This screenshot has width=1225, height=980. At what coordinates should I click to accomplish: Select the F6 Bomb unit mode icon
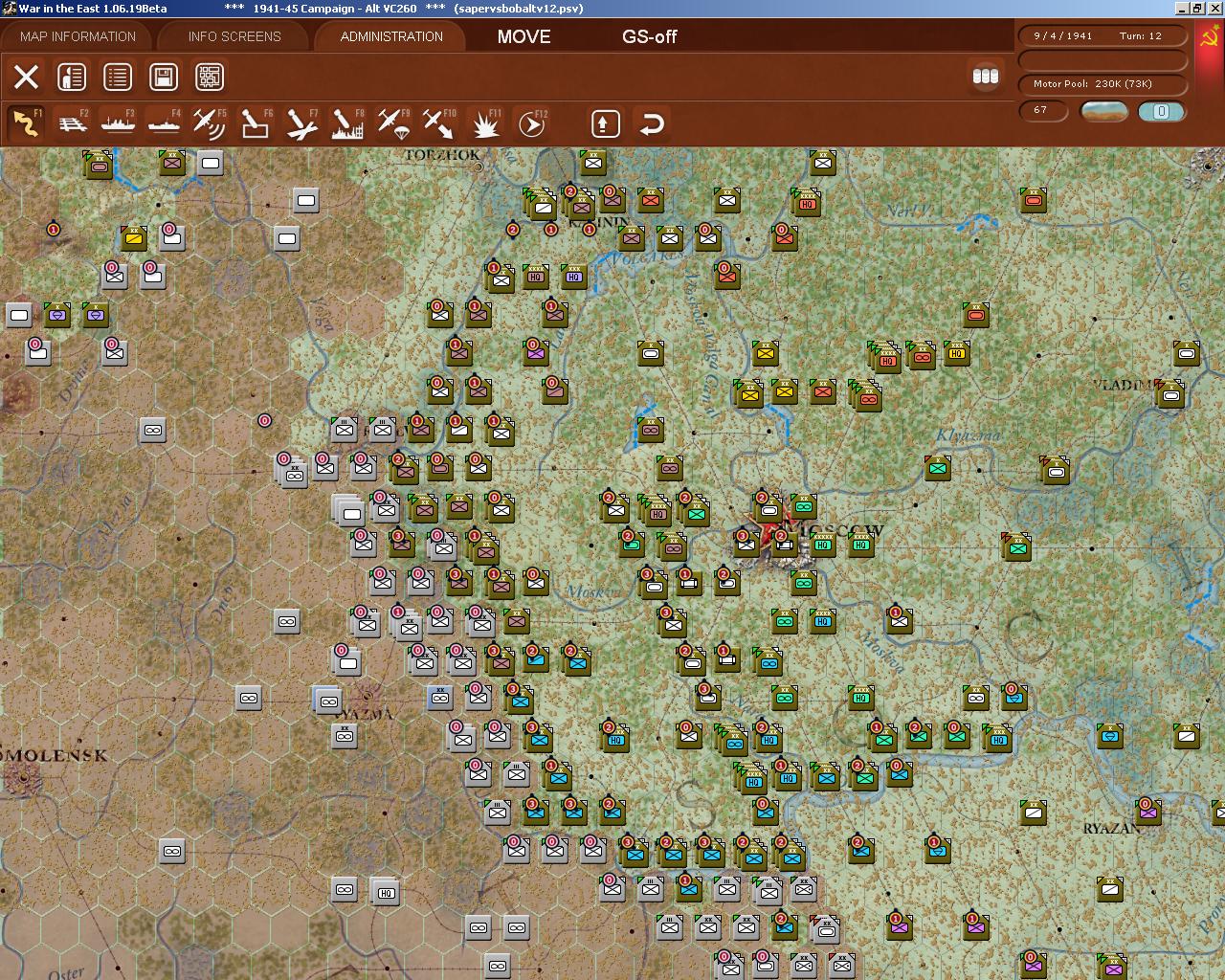(x=256, y=123)
